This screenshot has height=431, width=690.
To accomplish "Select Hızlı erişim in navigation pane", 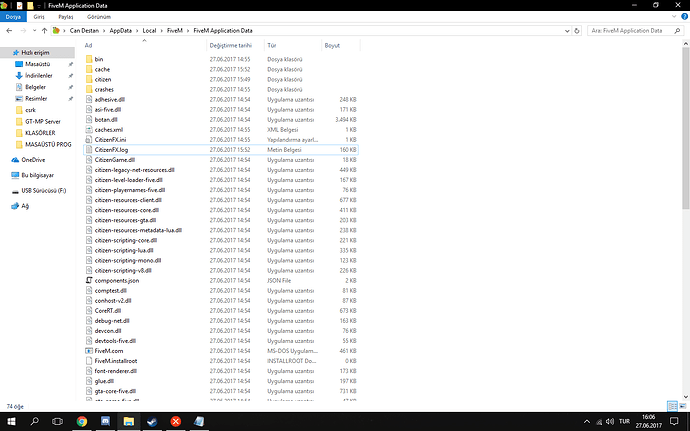I will click(35, 52).
